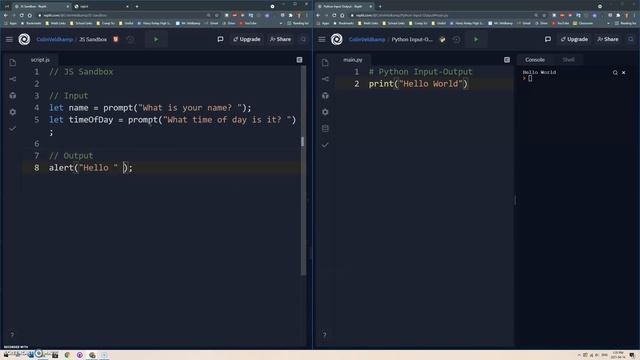Viewport: 640px width, 360px height.
Task: Click print("Hello World") line in main.py
Action: tap(418, 84)
